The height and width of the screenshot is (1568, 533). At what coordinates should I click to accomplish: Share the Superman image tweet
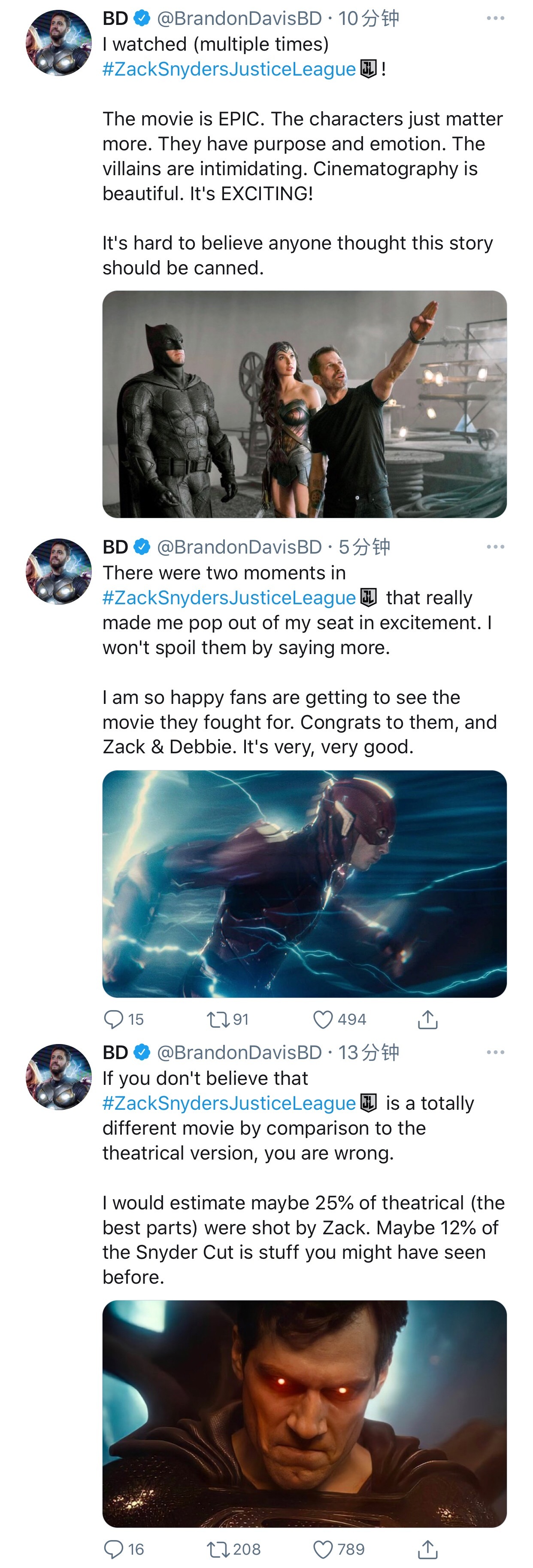[x=428, y=1549]
